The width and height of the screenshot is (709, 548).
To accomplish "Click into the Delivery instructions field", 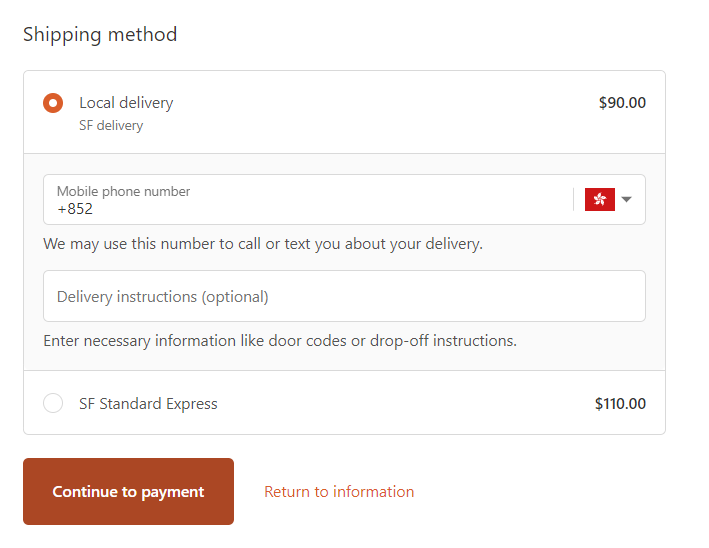I will click(x=344, y=296).
